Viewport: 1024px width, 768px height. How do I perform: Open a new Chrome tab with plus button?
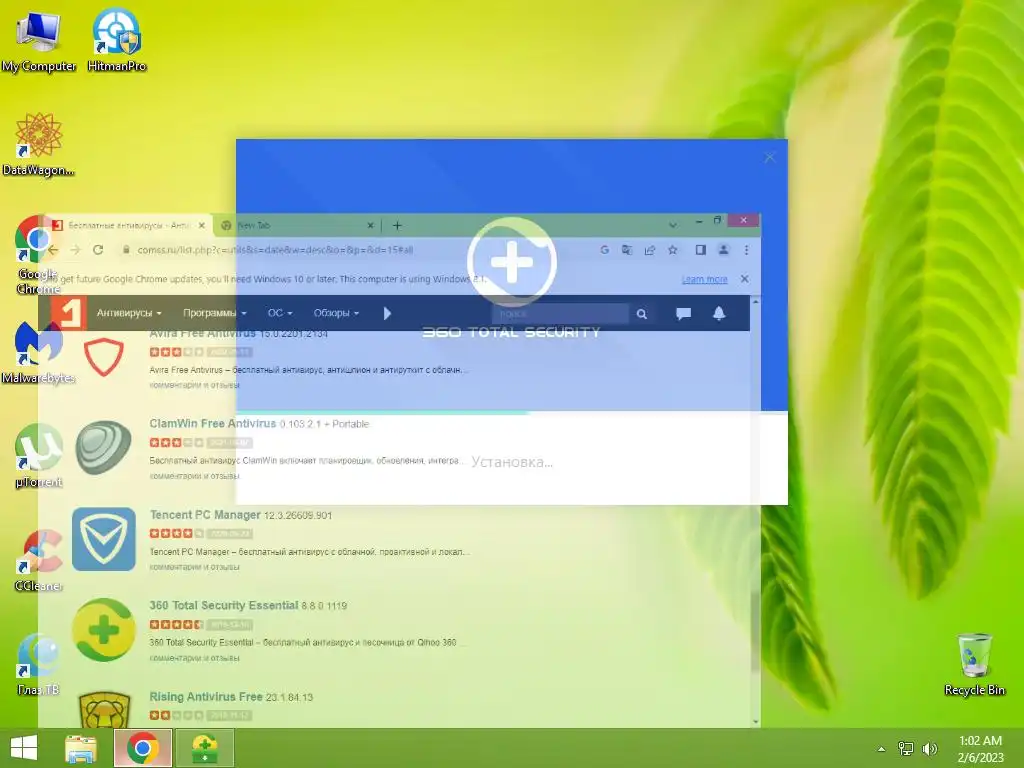pos(397,225)
